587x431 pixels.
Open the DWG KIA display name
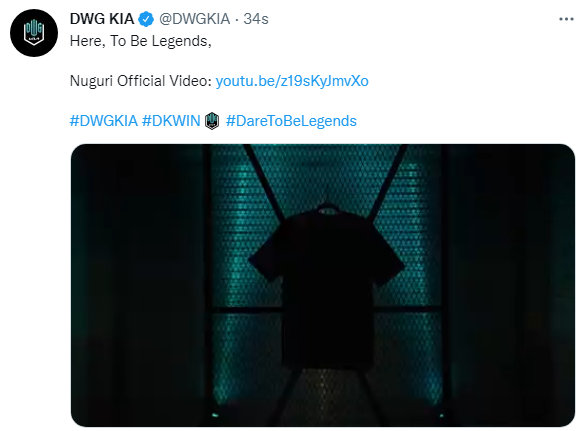click(102, 19)
